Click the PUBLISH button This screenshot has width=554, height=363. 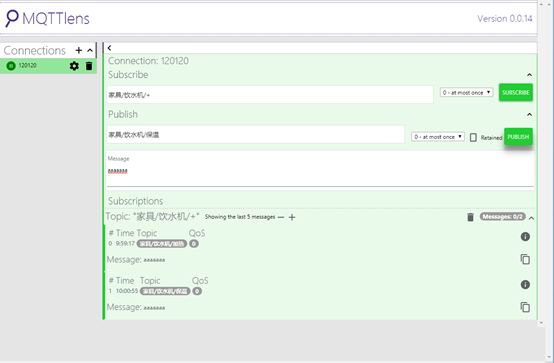coord(518,137)
